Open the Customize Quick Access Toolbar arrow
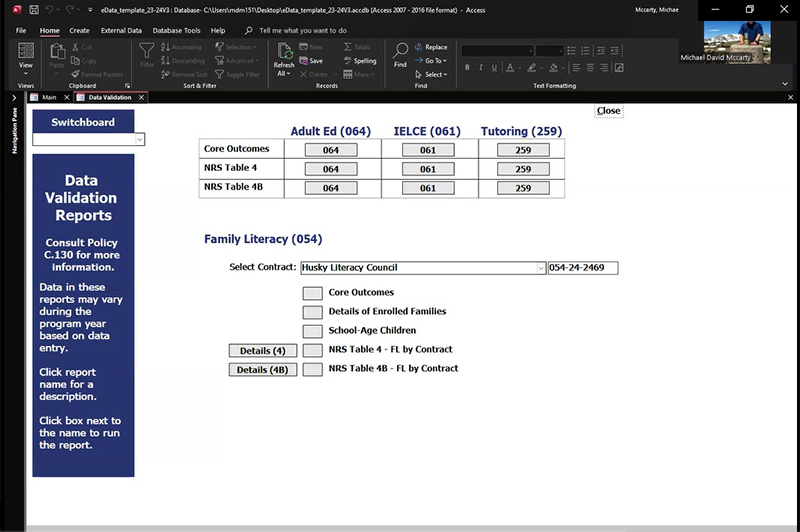 90,10
